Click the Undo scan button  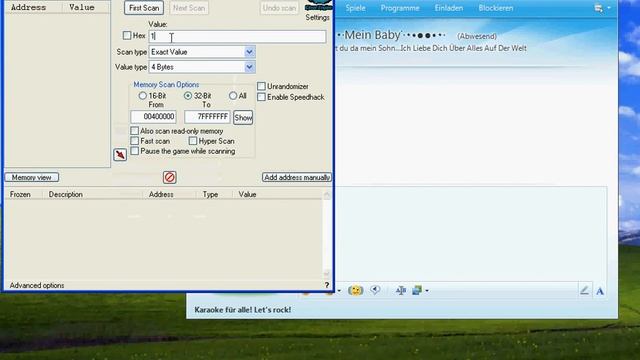click(279, 8)
